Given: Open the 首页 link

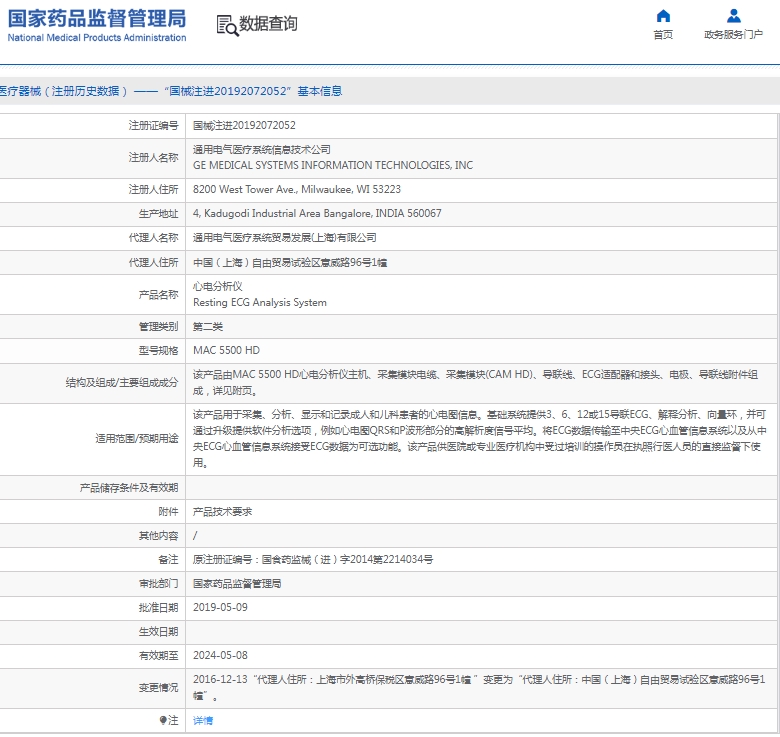Looking at the screenshot, I should [x=663, y=34].
